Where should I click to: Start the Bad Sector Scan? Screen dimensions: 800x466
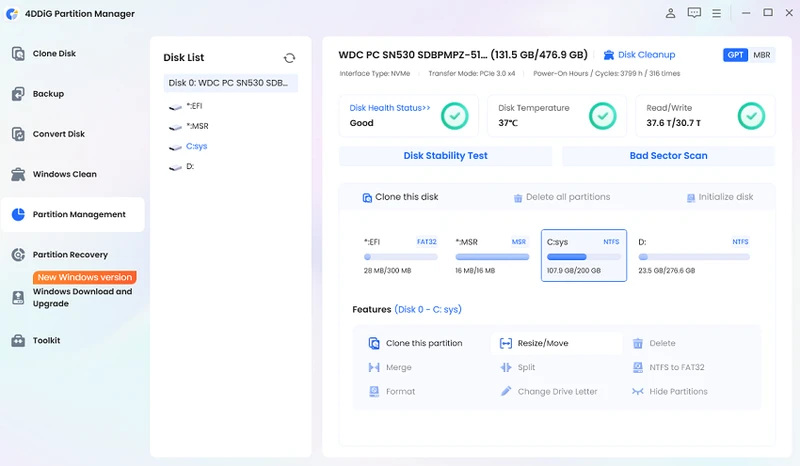[668, 156]
